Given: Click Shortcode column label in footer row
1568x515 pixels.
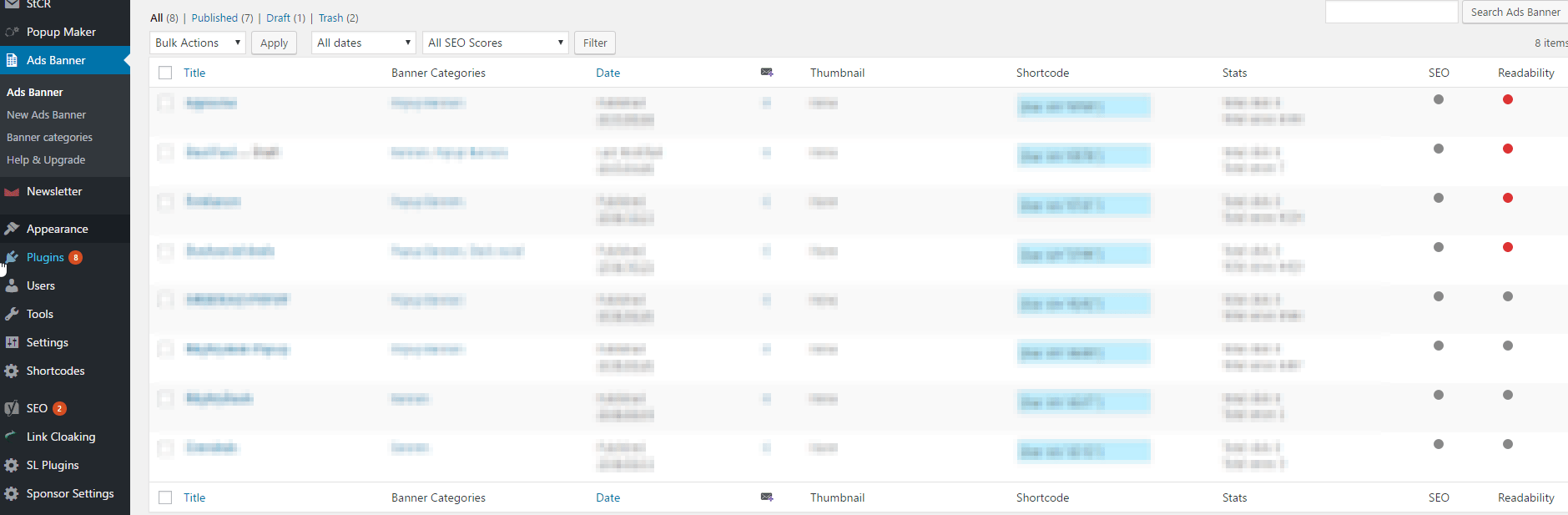Looking at the screenshot, I should pyautogui.click(x=1042, y=497).
